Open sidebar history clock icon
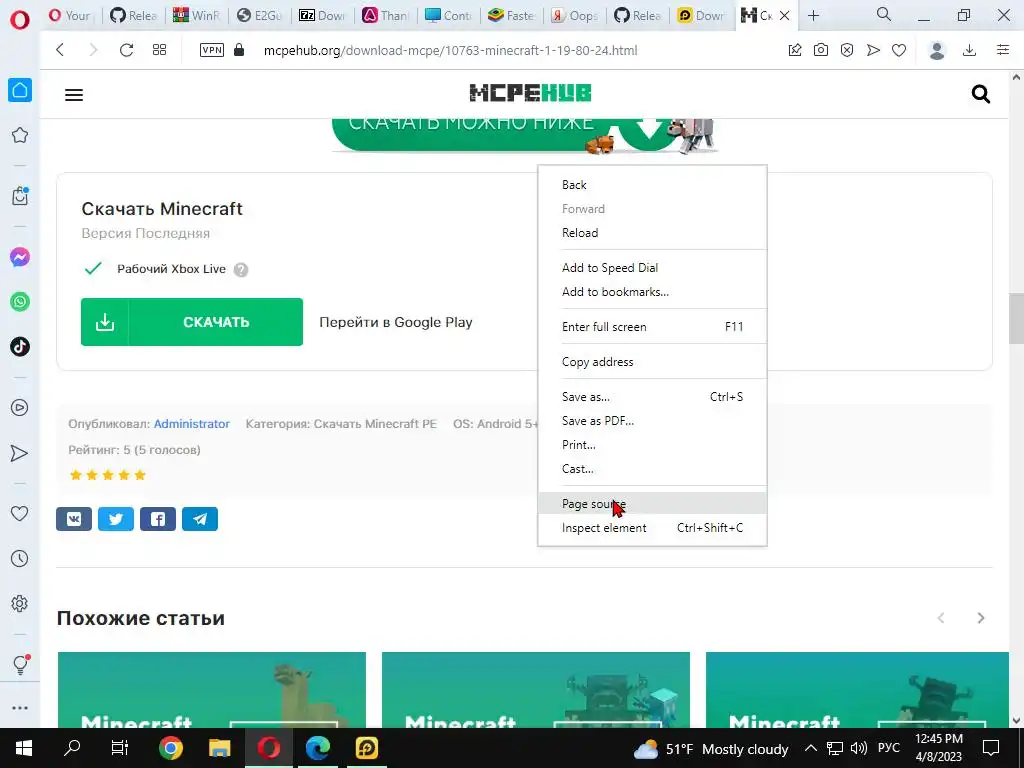This screenshot has width=1024, height=768. click(20, 558)
